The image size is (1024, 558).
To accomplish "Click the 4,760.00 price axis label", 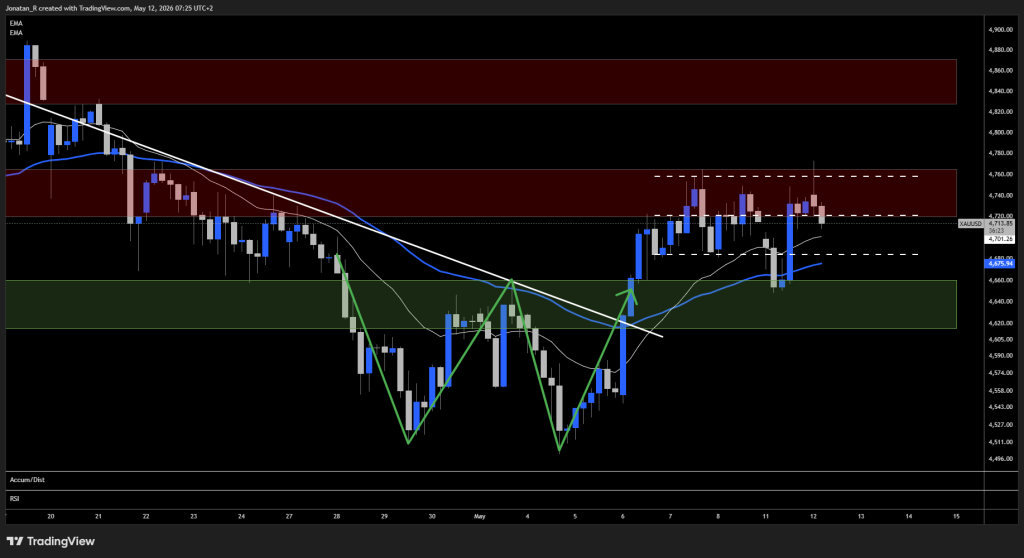I will 1000,174.
